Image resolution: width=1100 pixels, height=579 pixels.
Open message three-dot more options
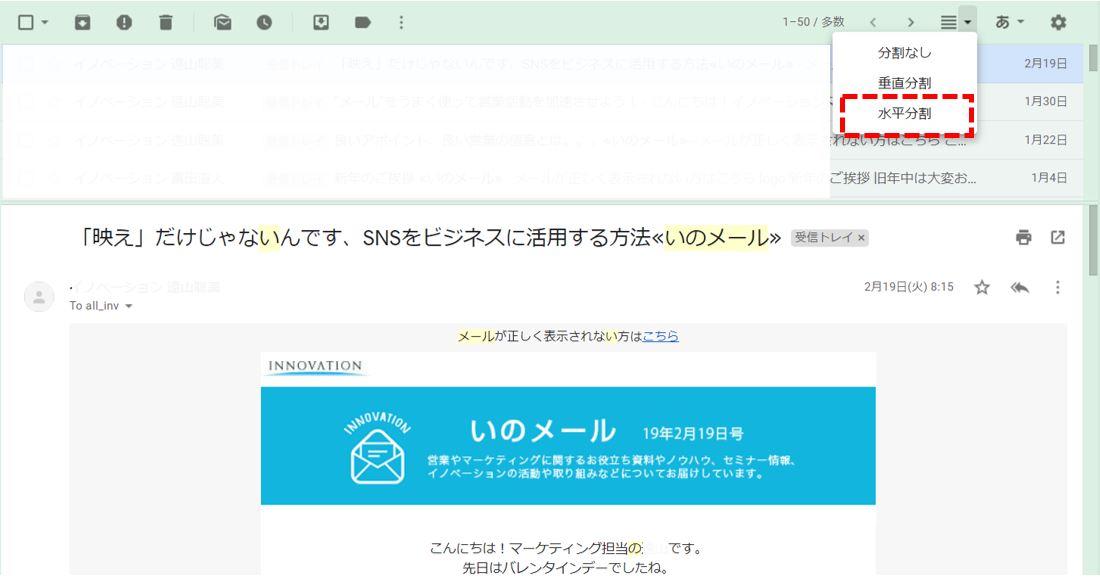point(1058,287)
